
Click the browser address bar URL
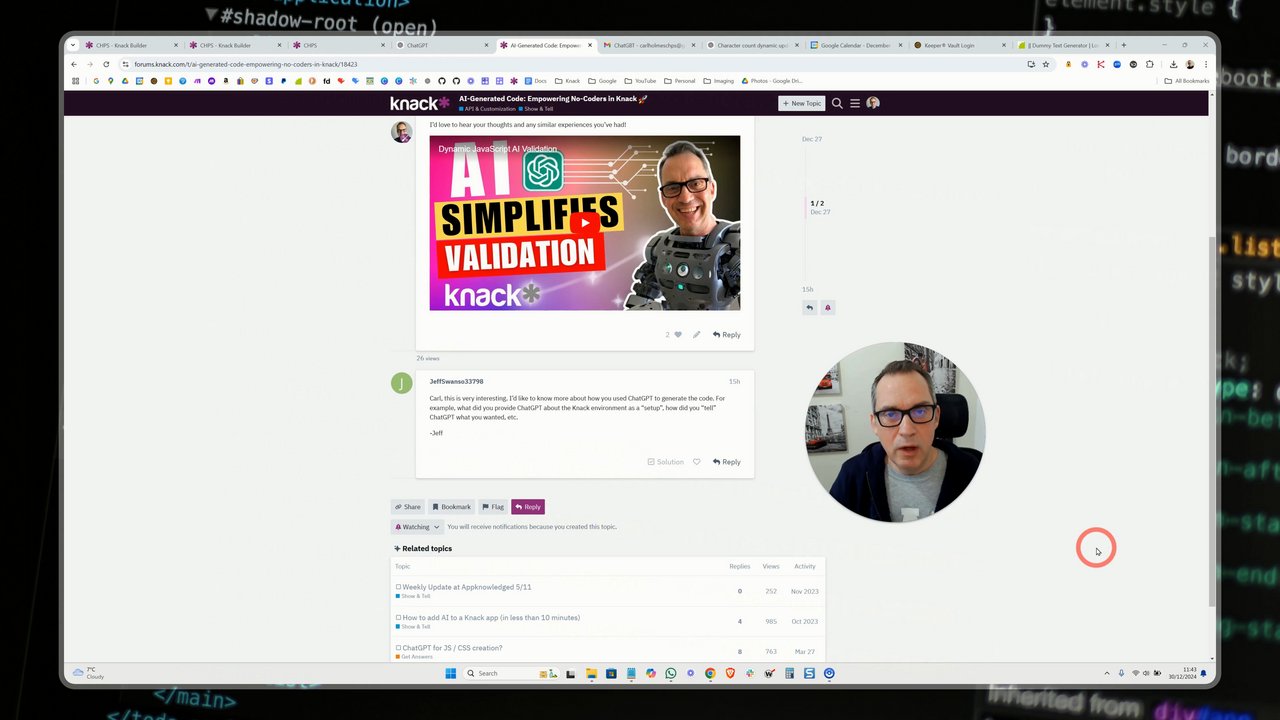pyautogui.click(x=246, y=64)
